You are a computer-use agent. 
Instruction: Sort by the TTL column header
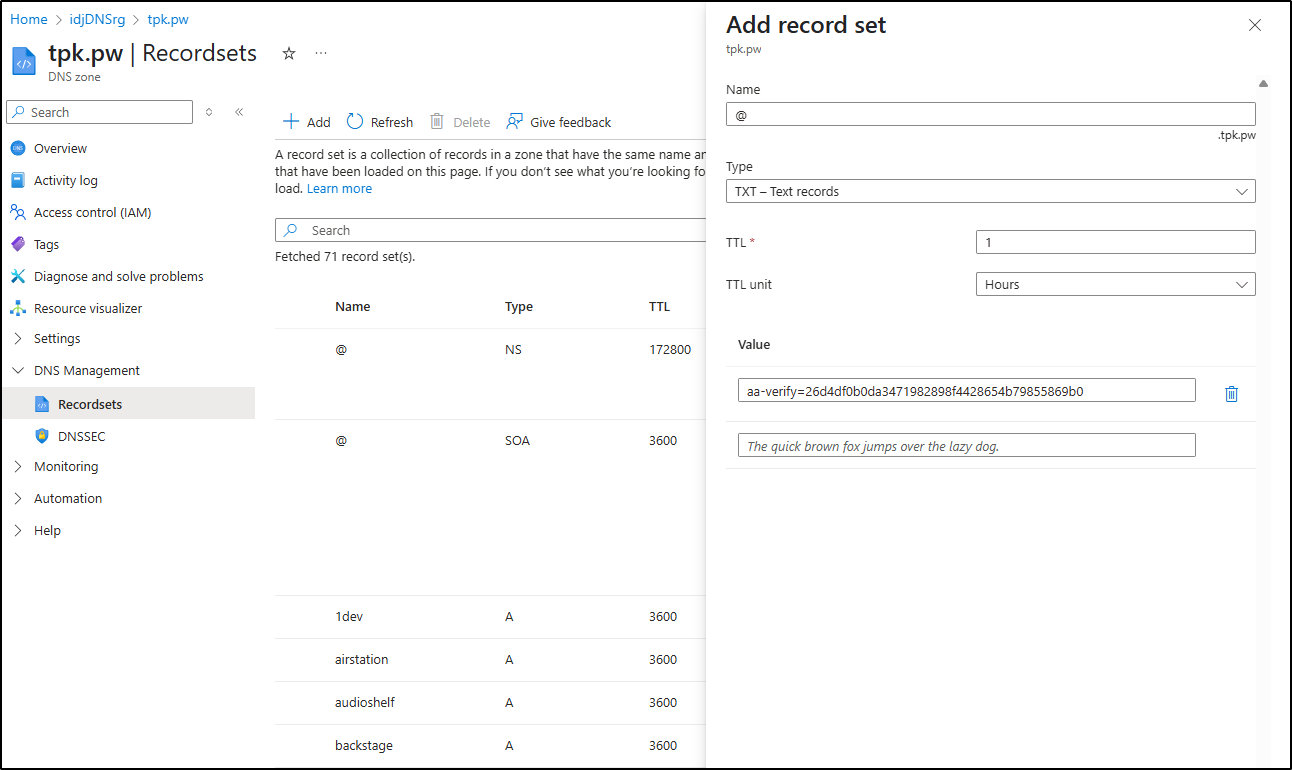[x=659, y=307]
